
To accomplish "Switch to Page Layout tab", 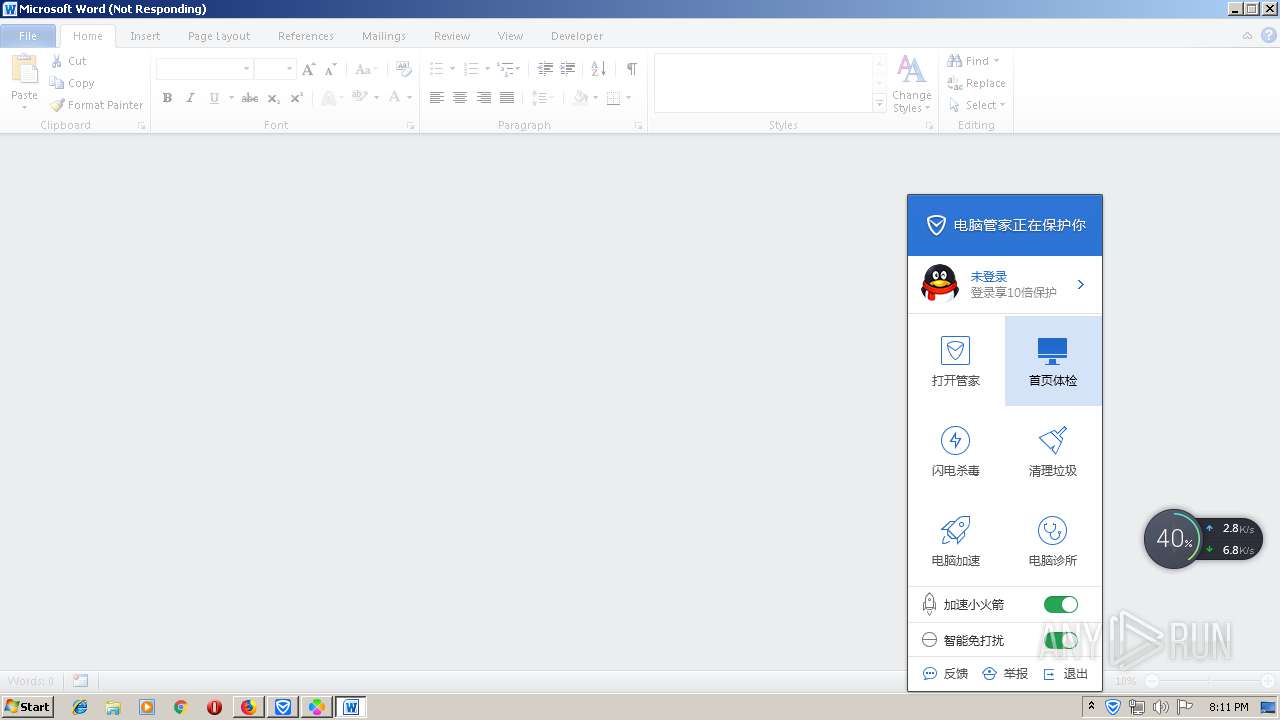I will (x=219, y=36).
